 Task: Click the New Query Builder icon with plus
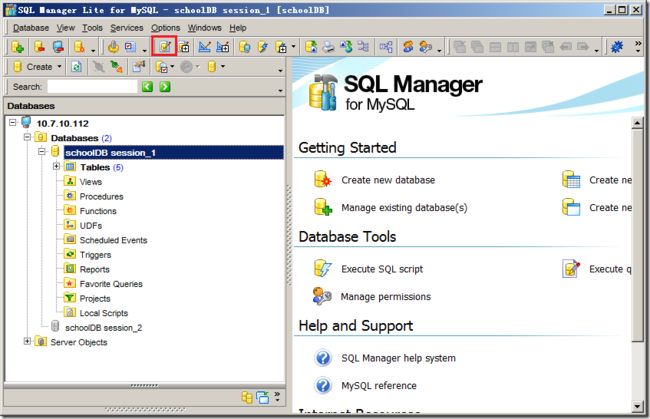223,47
